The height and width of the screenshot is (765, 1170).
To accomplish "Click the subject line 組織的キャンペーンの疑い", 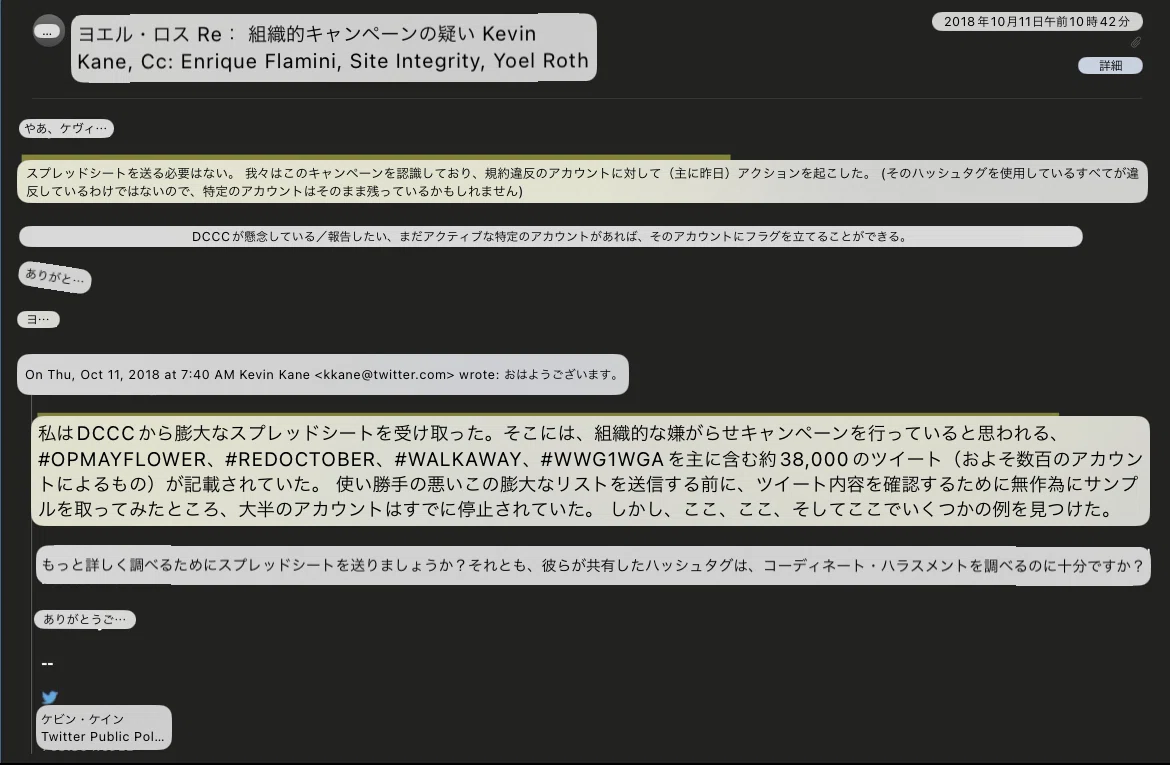I will pyautogui.click(x=361, y=34).
